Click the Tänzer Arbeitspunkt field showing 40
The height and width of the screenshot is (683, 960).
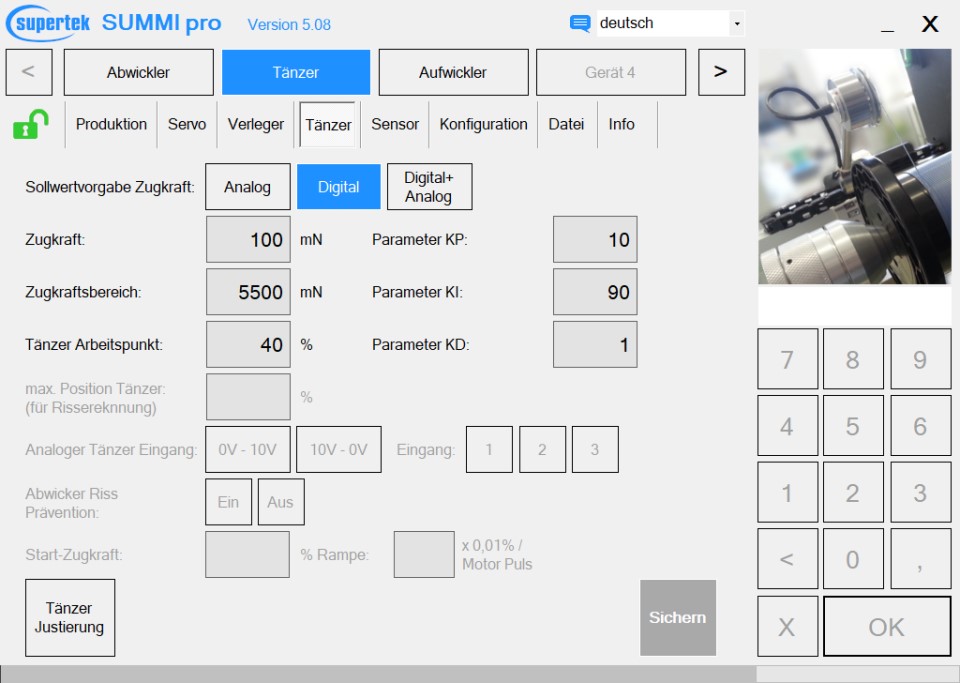coord(248,345)
